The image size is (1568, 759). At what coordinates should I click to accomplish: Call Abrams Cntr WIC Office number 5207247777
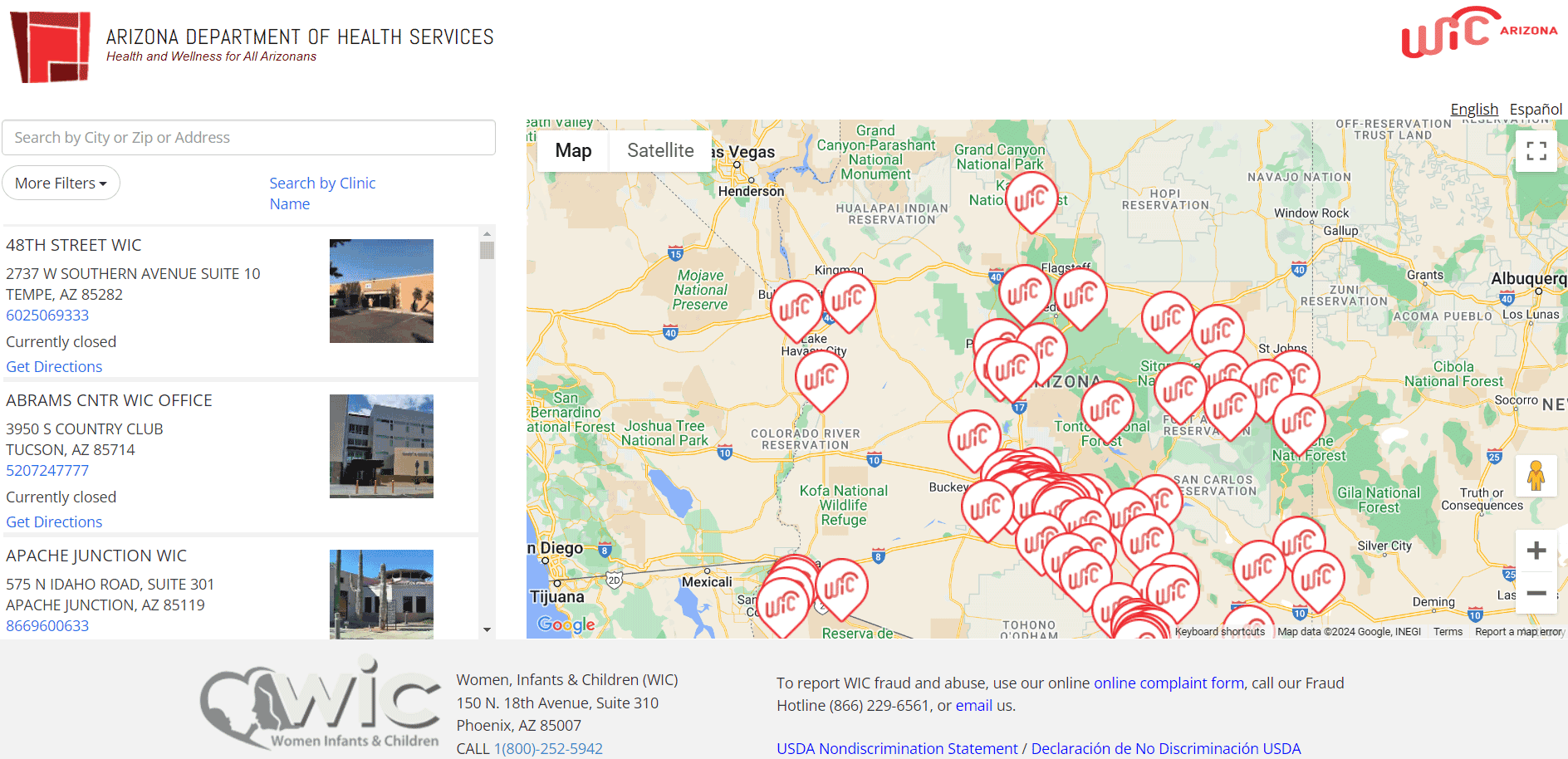47,471
